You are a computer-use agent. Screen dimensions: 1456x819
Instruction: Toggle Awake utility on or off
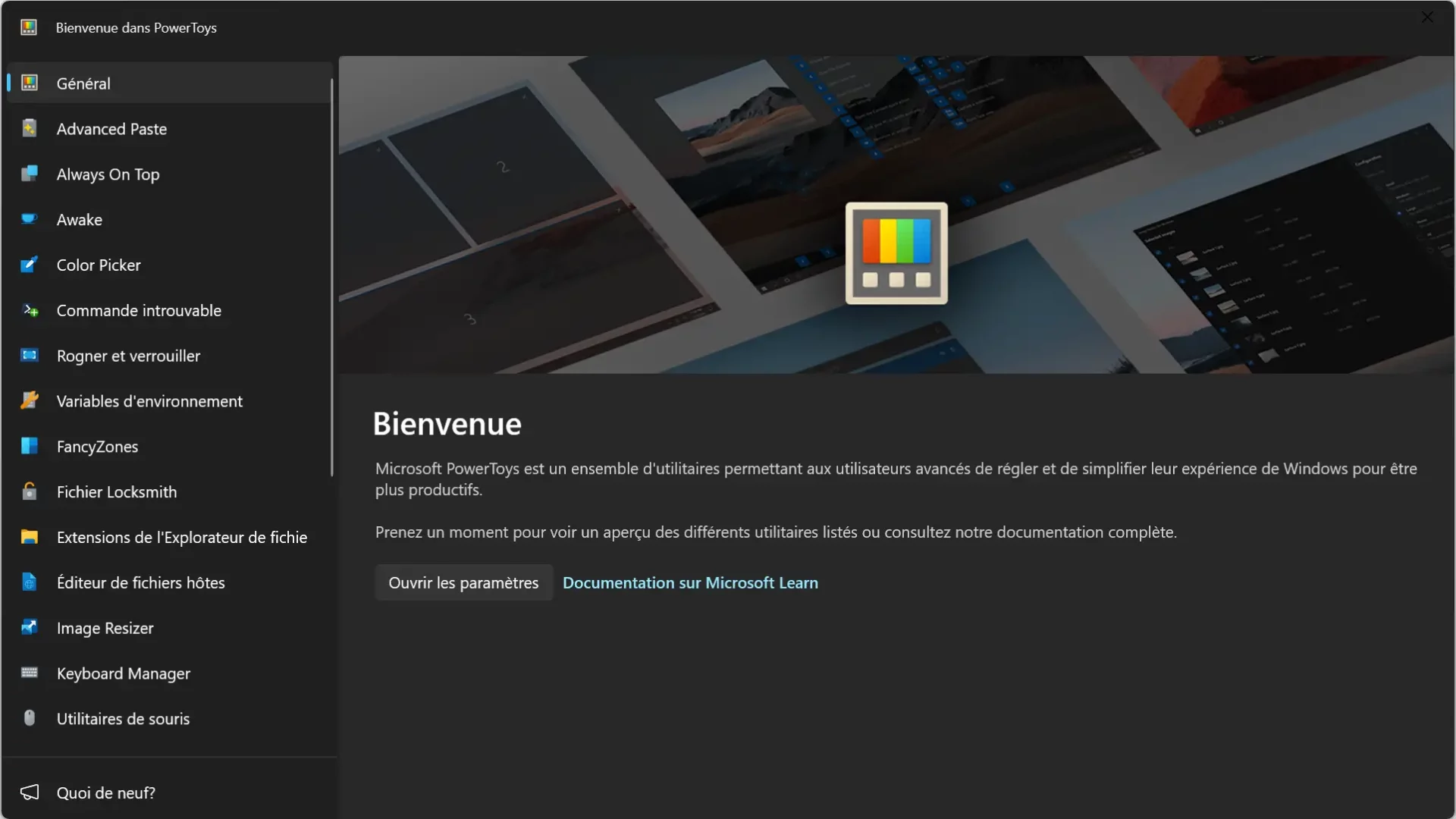click(x=79, y=220)
